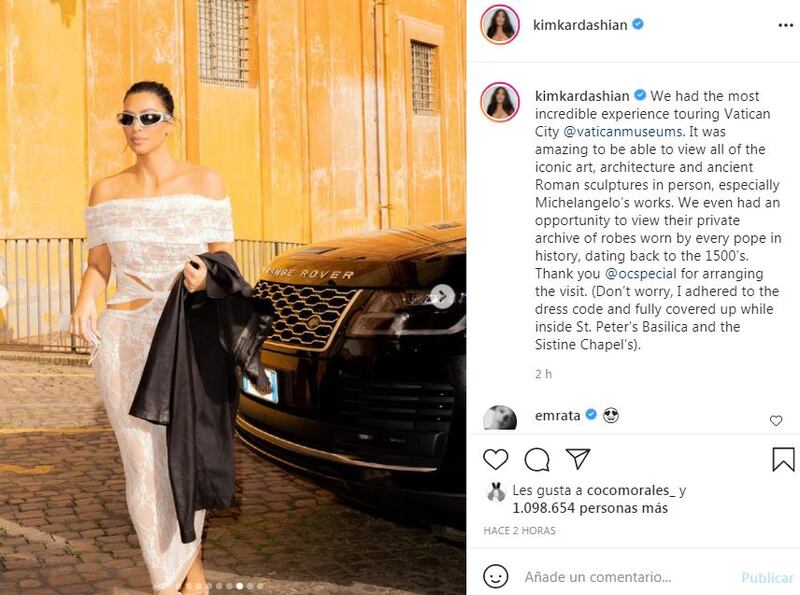Like emrata's comment with small heart
The image size is (800, 595).
776,420
